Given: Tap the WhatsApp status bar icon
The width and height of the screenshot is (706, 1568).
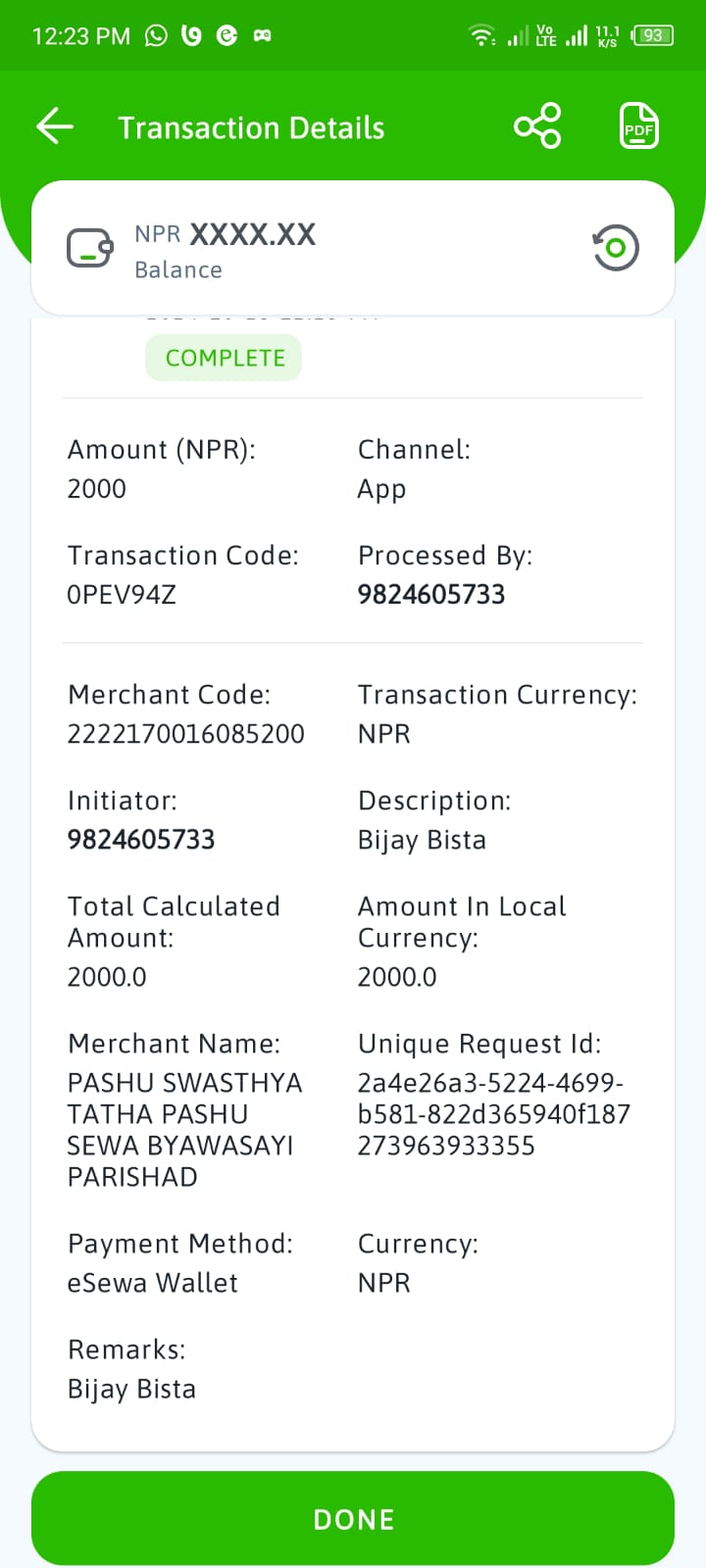Looking at the screenshot, I should click(x=156, y=36).
